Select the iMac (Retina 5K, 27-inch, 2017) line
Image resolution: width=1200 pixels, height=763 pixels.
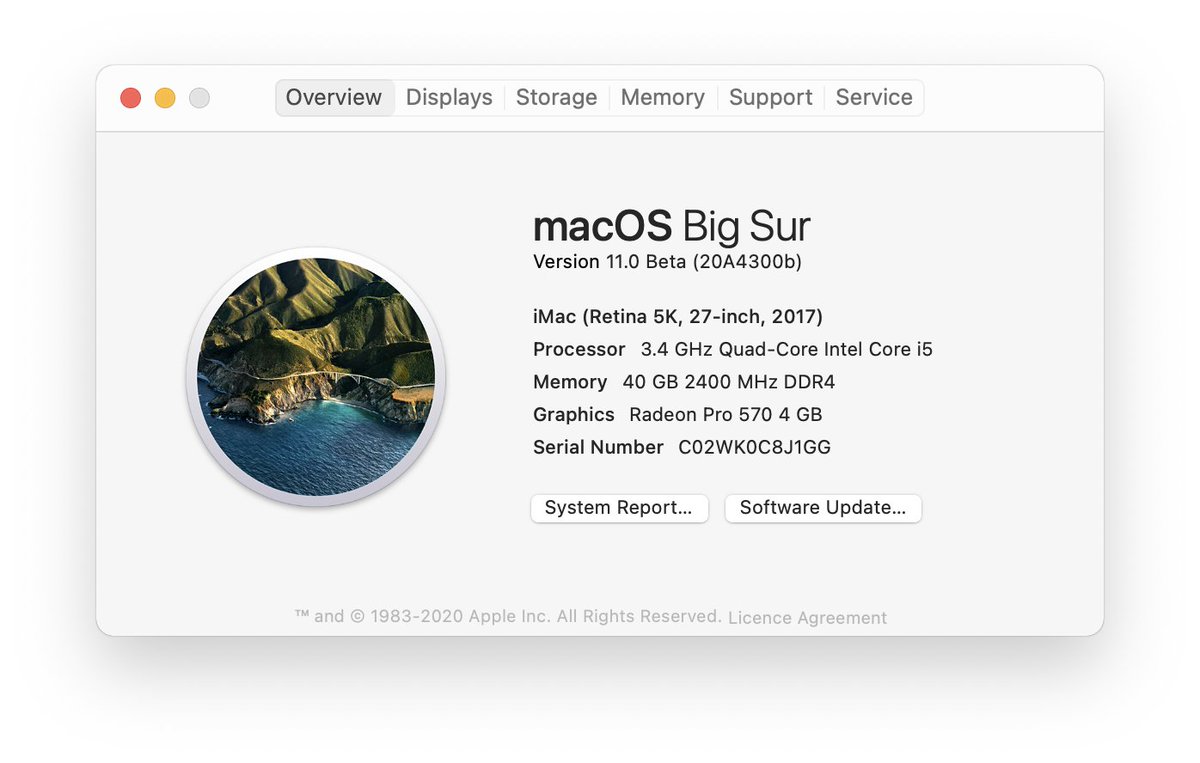click(x=678, y=317)
